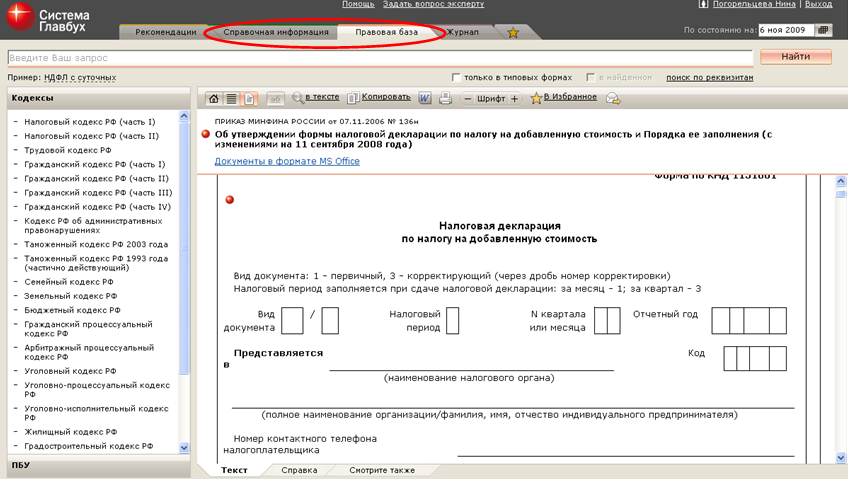The width and height of the screenshot is (848, 479).
Task: Open Гражданский кодекс РФ (часть I)
Action: pos(95,164)
